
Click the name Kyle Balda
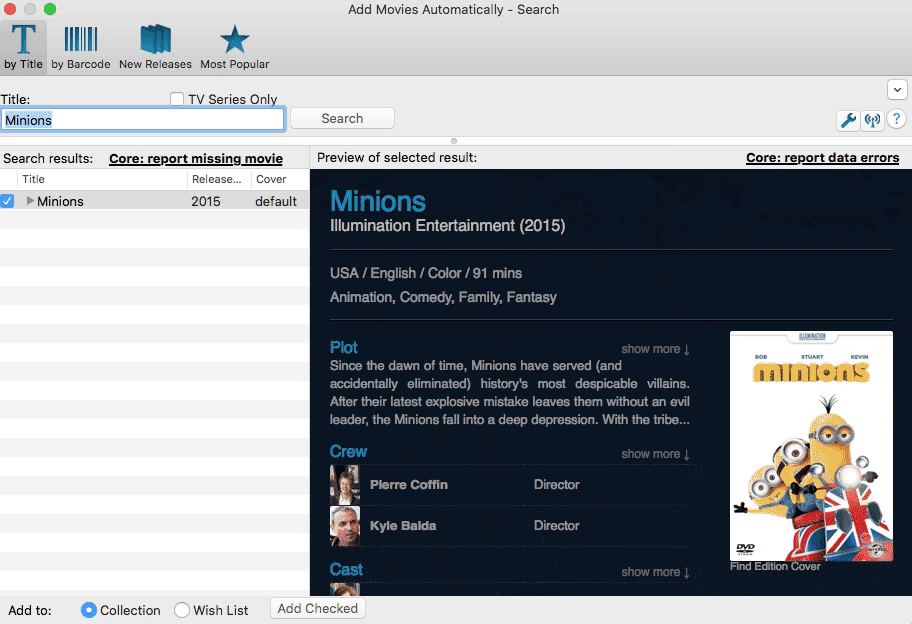[x=403, y=526]
